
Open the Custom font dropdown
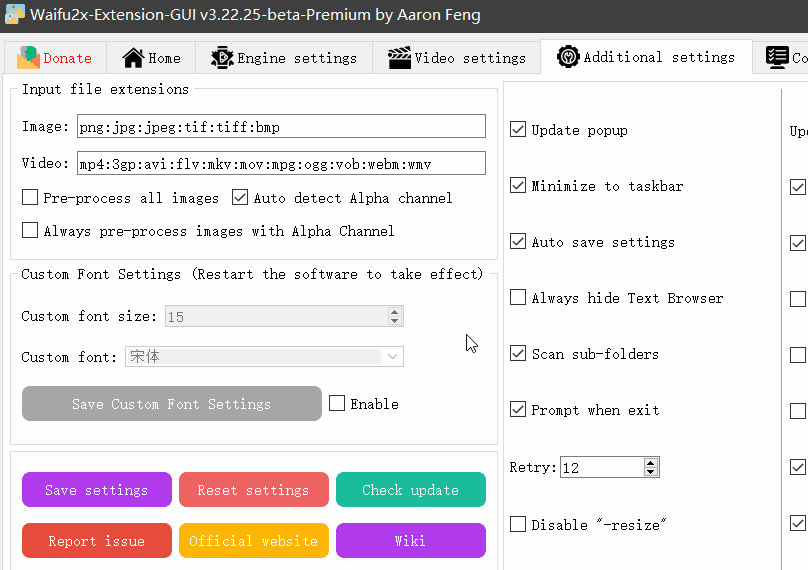tap(264, 357)
